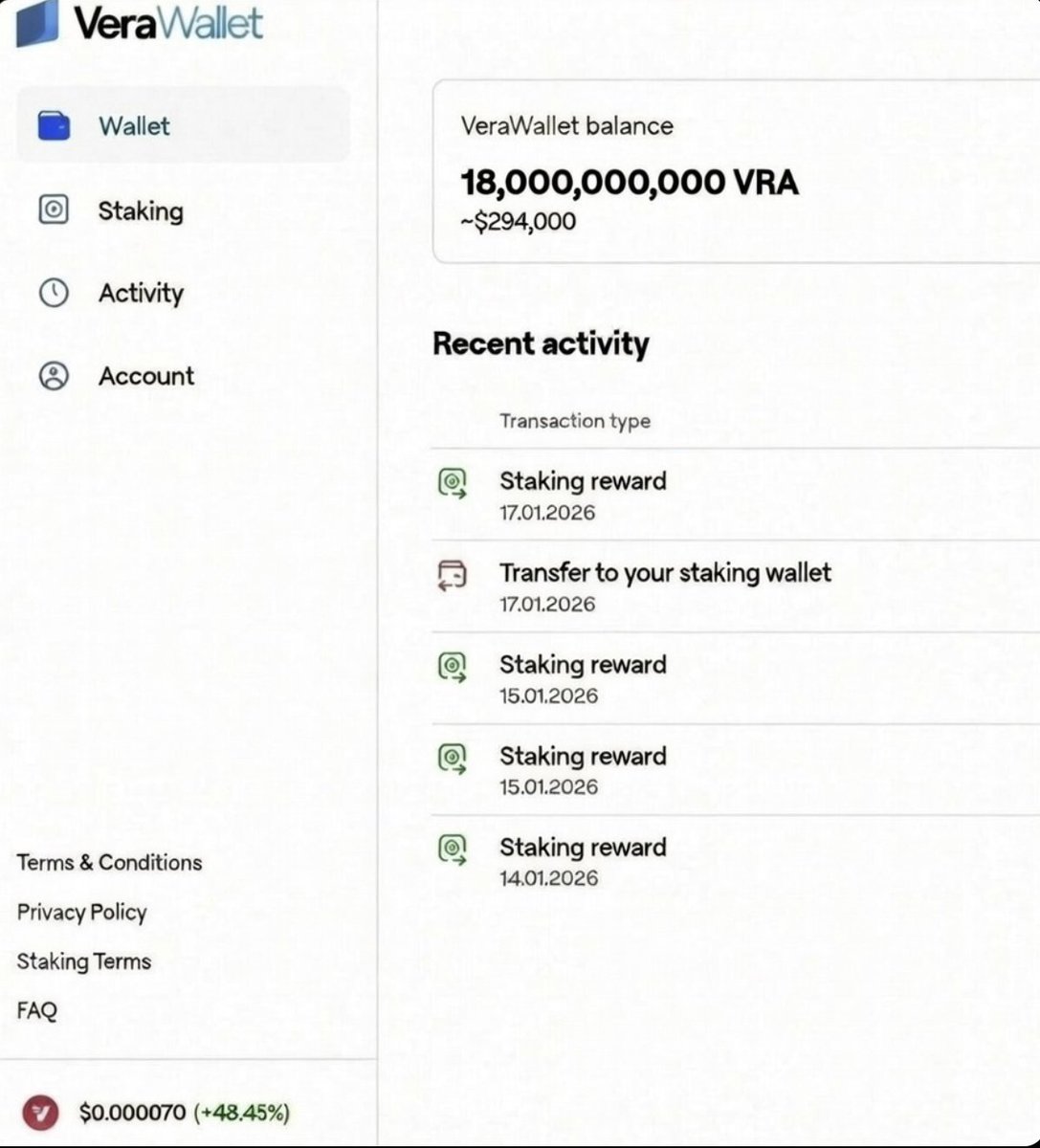Click the clock icon for Activity
The height and width of the screenshot is (1148, 1040).
click(54, 293)
